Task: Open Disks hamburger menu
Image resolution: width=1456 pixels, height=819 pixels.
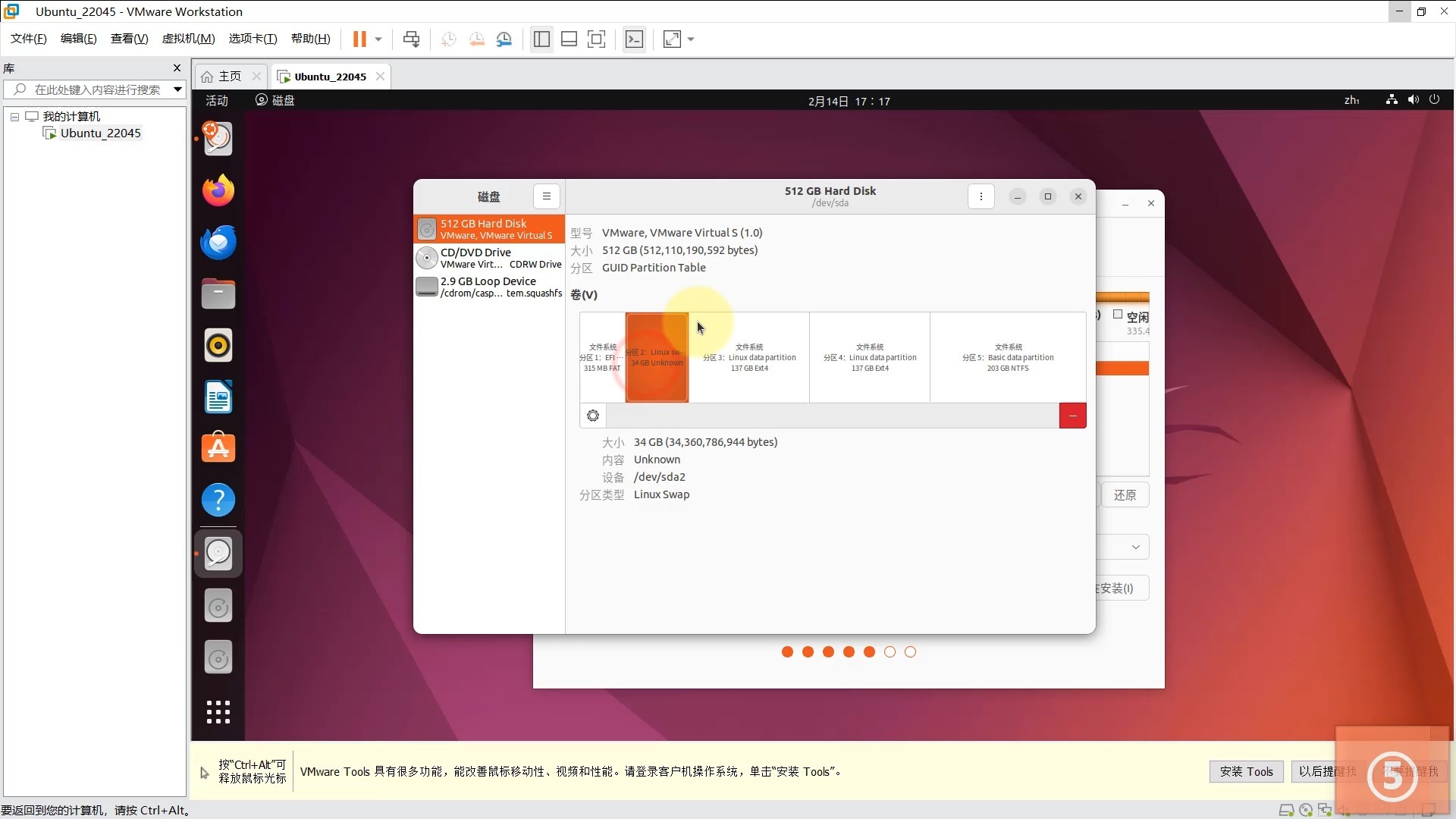Action: (x=546, y=196)
